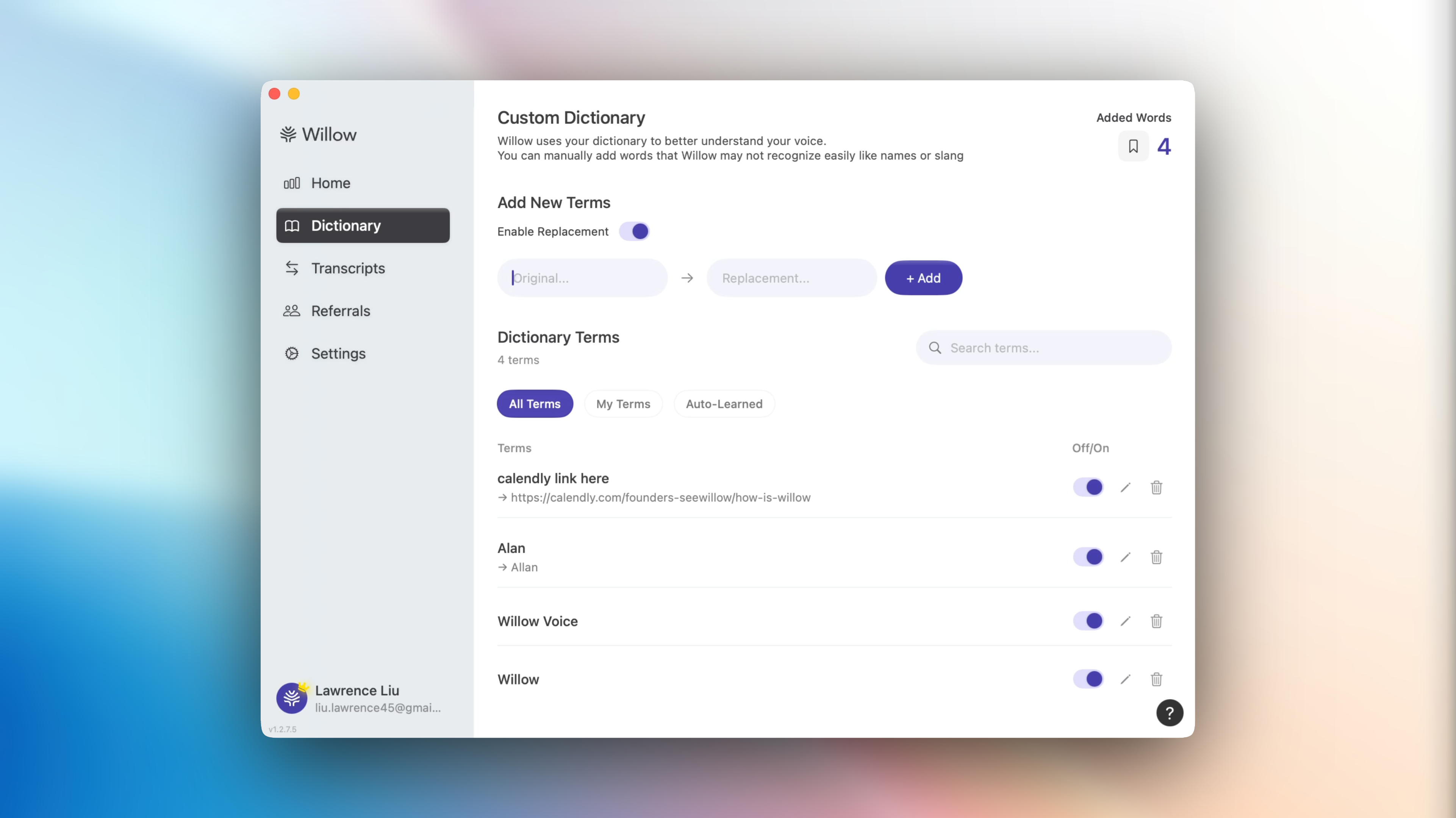Toggle off the Alan term

tap(1088, 557)
